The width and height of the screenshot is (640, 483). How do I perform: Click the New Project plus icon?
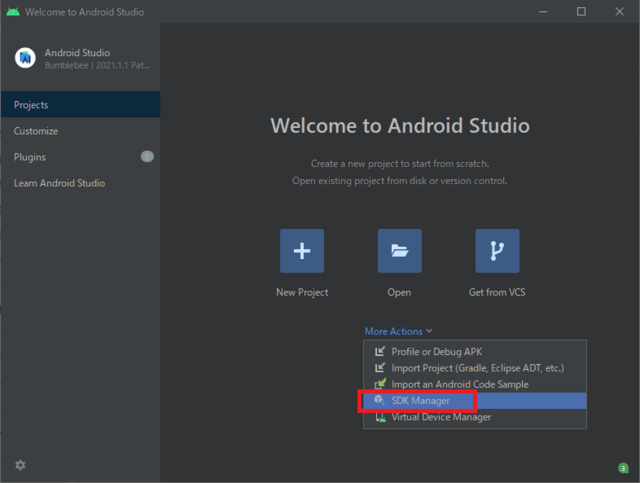pyautogui.click(x=302, y=251)
